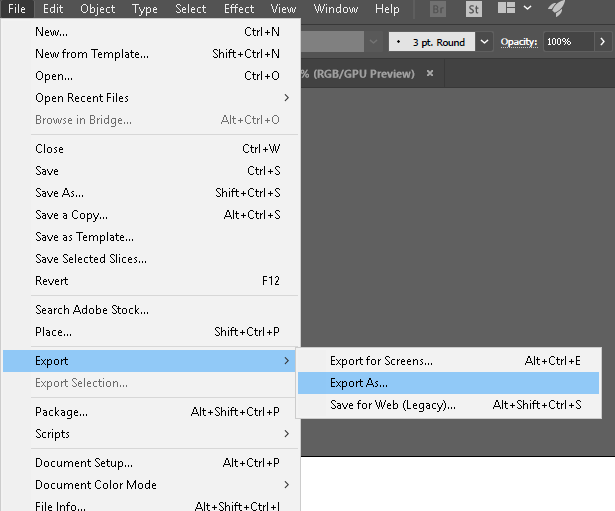
Task: Click the Opacity percentage input field
Action: pyautogui.click(x=568, y=42)
